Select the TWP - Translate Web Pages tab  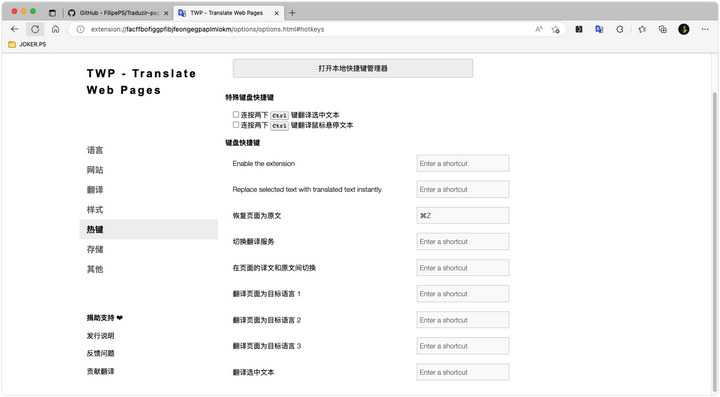(x=229, y=13)
